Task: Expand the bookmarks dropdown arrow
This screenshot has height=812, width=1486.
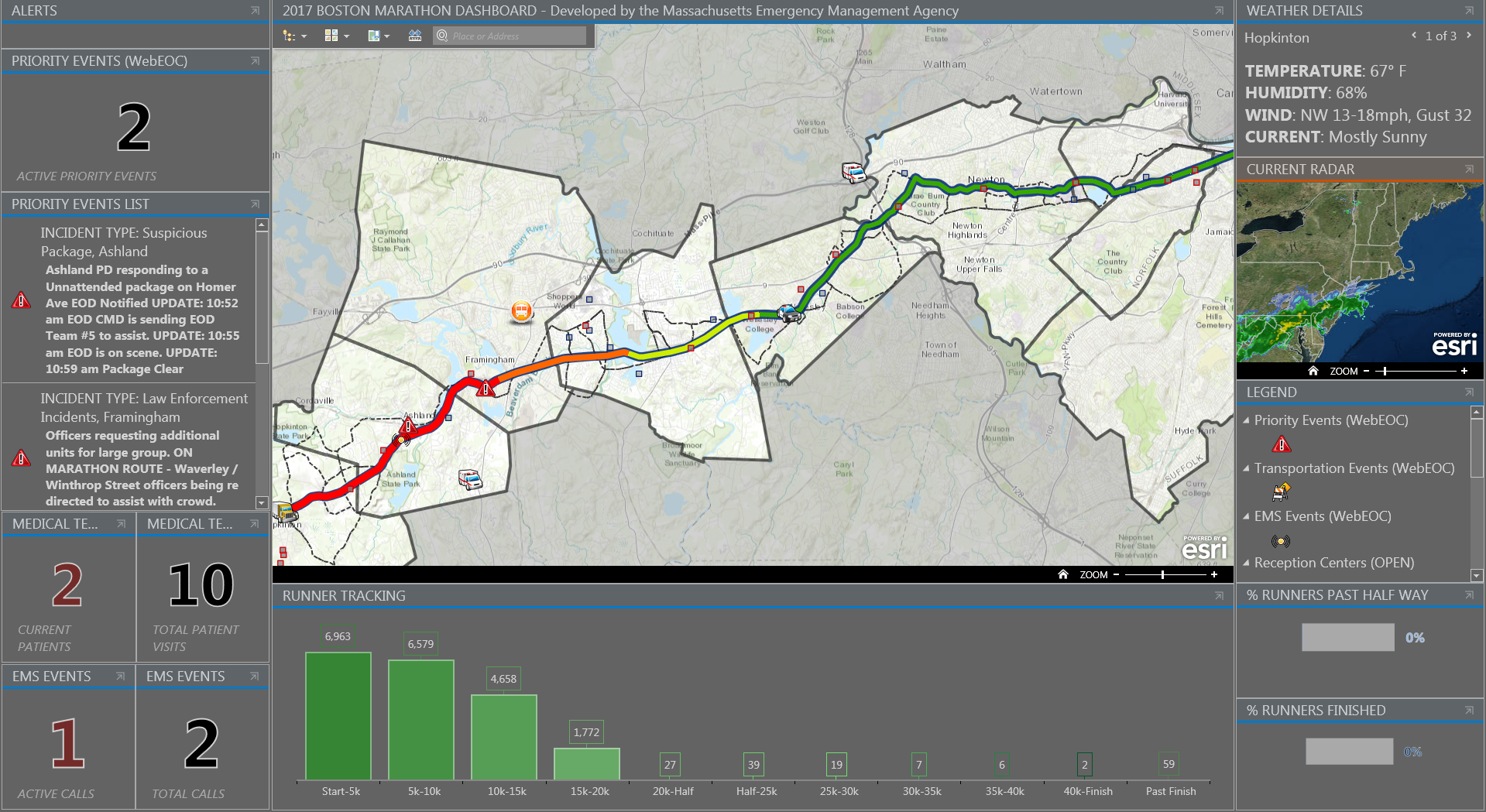Action: [x=387, y=36]
